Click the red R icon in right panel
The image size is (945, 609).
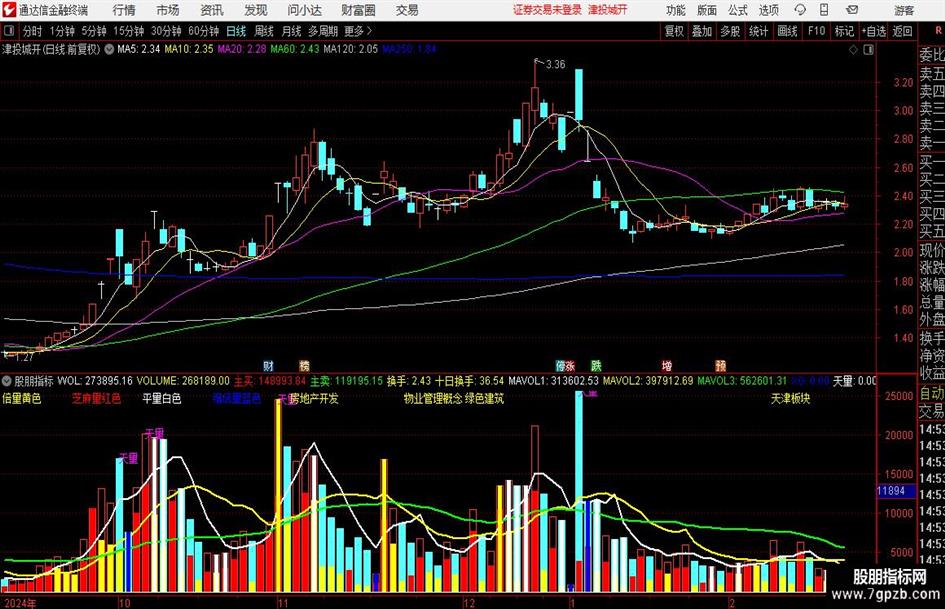point(938,31)
